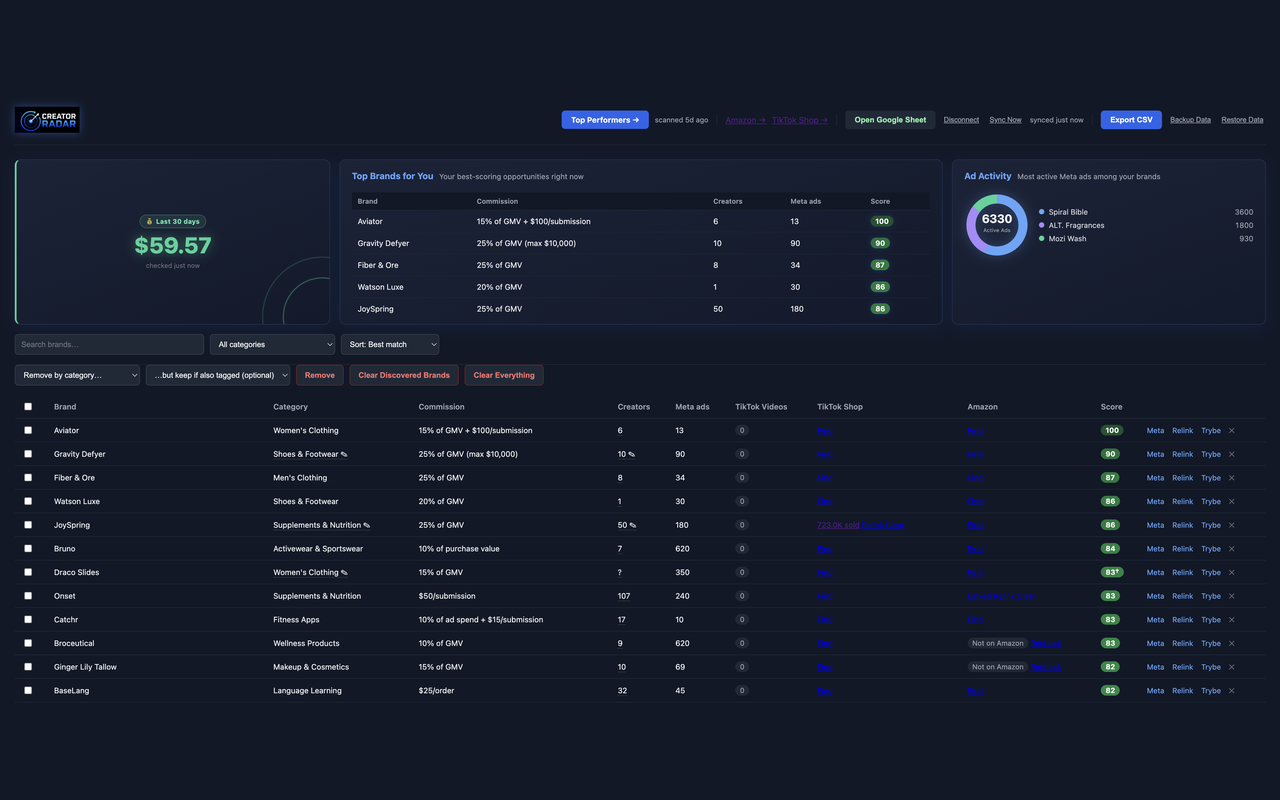Check the Fiber & Ore row checkbox
This screenshot has height=800, width=1280.
coord(28,478)
